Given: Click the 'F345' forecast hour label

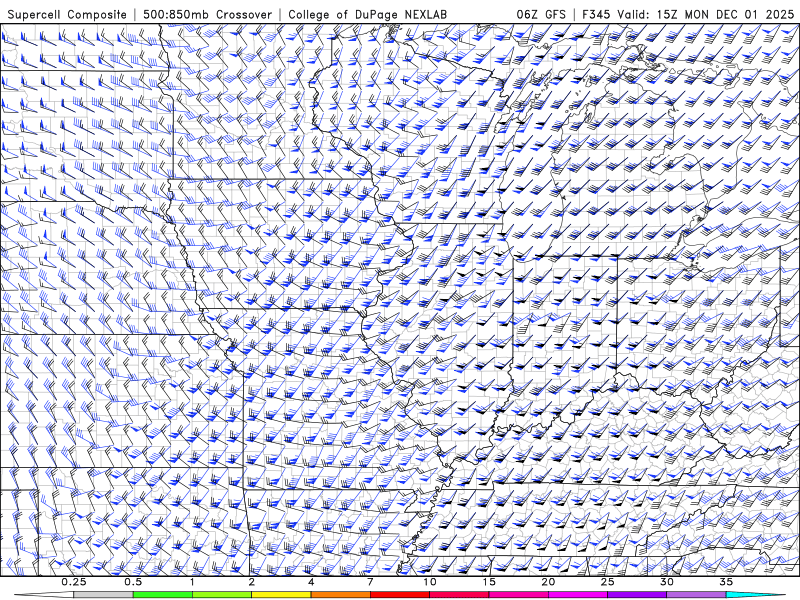Looking at the screenshot, I should (596, 14).
